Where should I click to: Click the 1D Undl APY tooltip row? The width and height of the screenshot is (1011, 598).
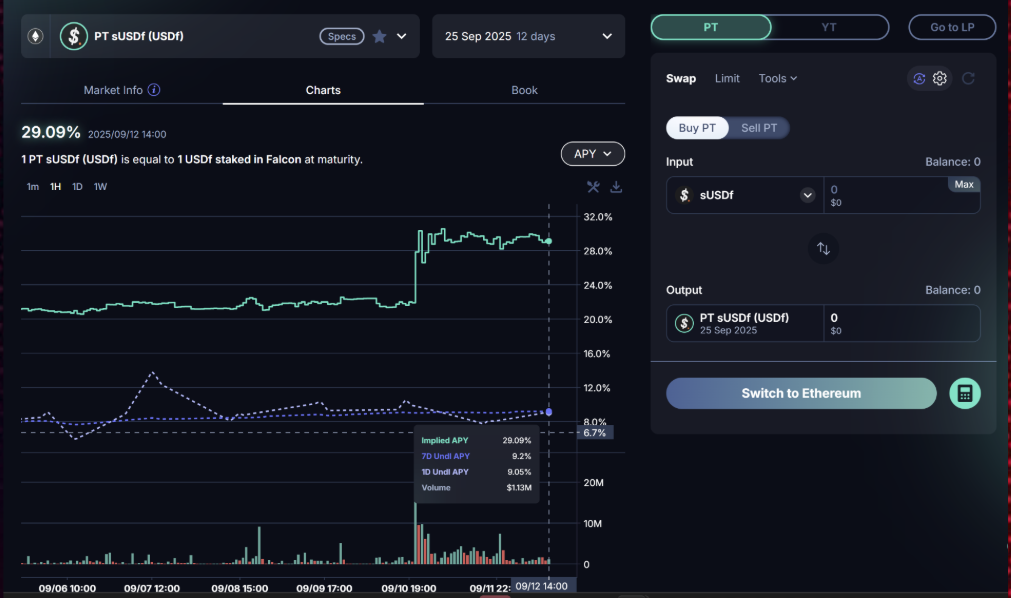pyautogui.click(x=476, y=472)
